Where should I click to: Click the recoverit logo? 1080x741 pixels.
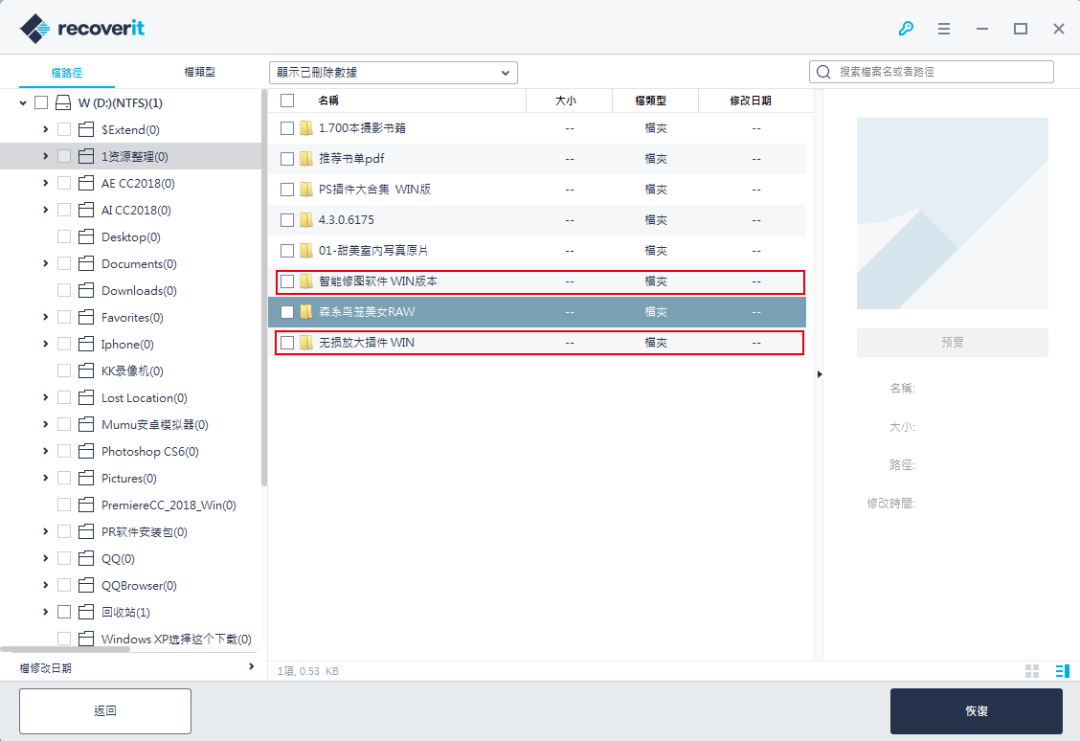(x=83, y=28)
